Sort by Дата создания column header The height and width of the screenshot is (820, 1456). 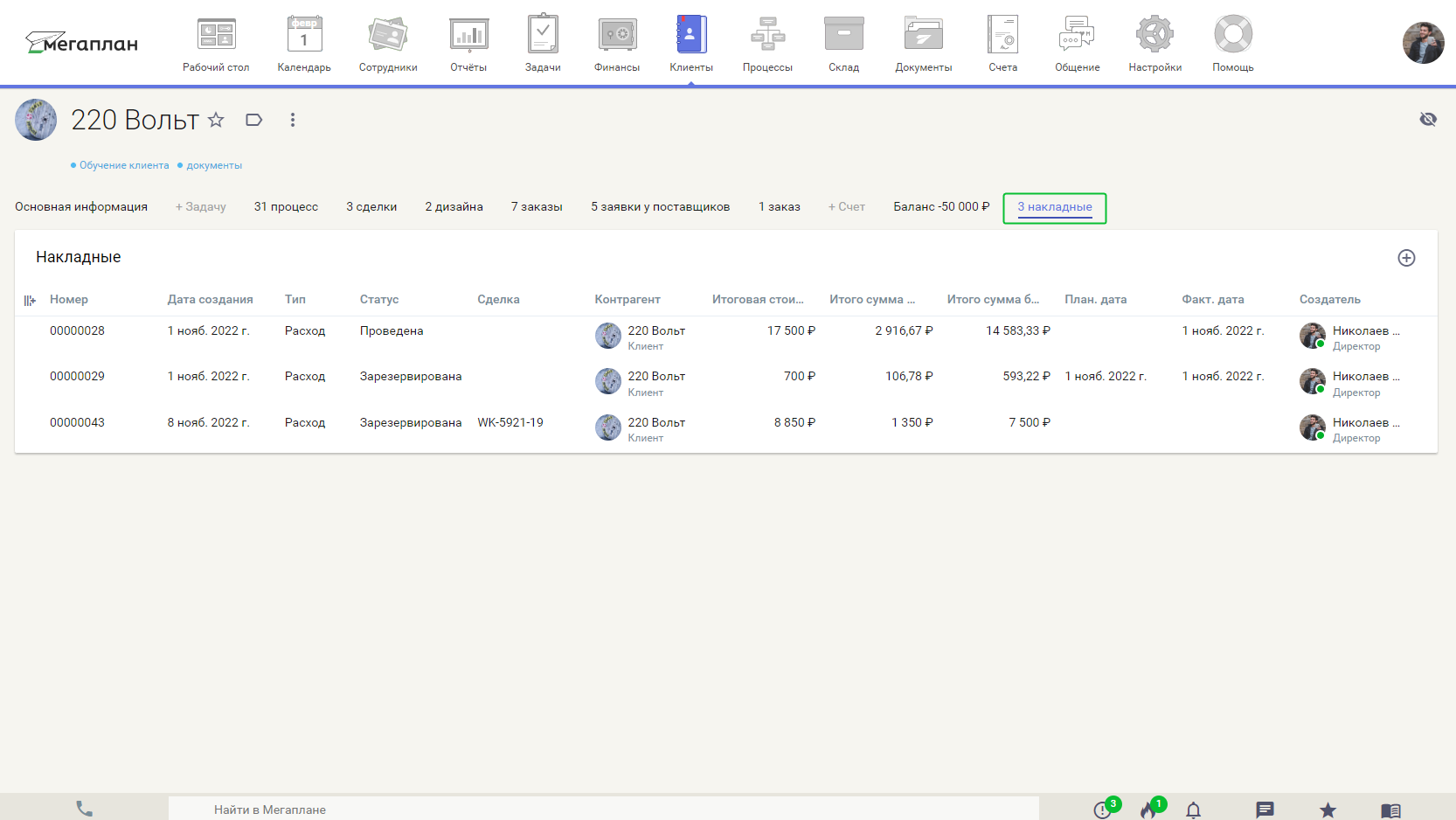[x=211, y=299]
